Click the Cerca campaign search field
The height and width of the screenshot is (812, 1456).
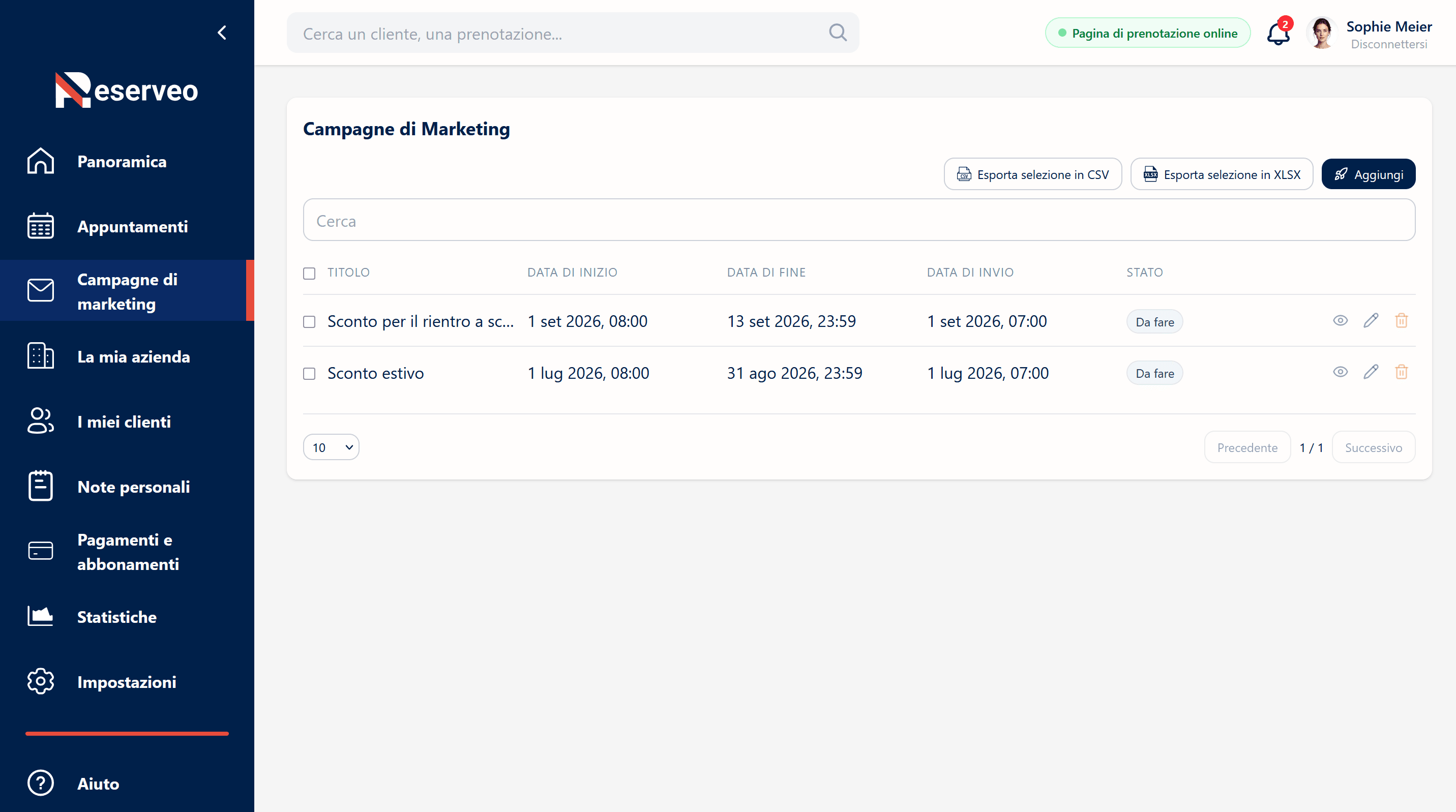pos(859,220)
